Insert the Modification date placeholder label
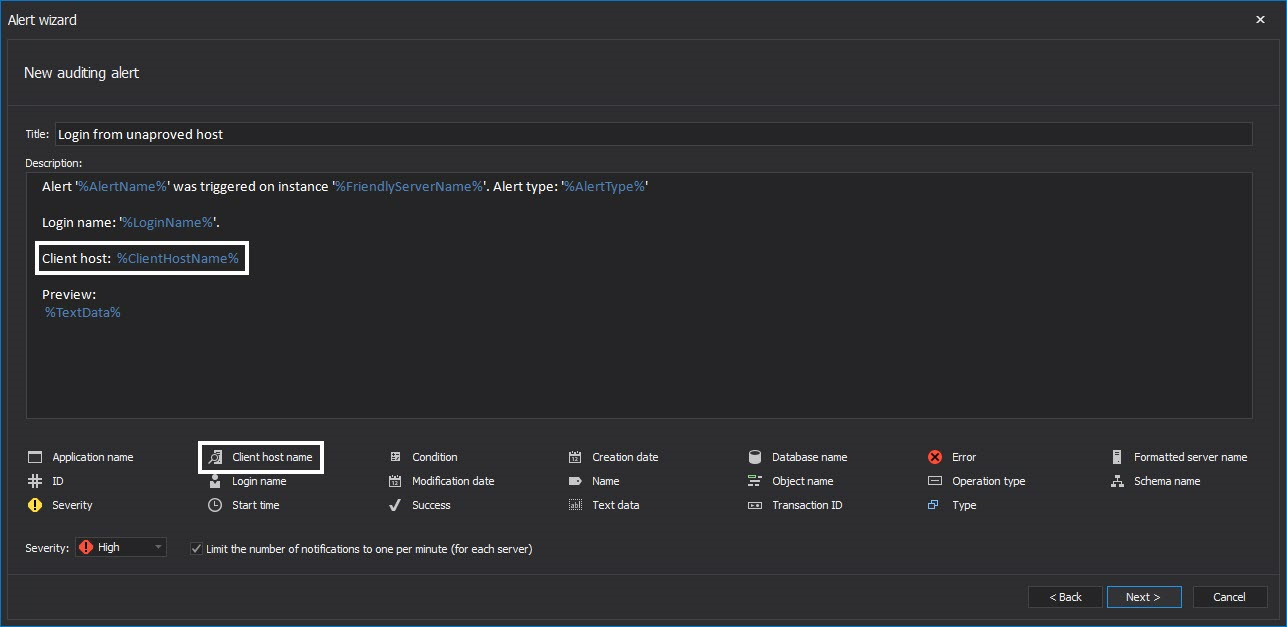 tap(453, 481)
